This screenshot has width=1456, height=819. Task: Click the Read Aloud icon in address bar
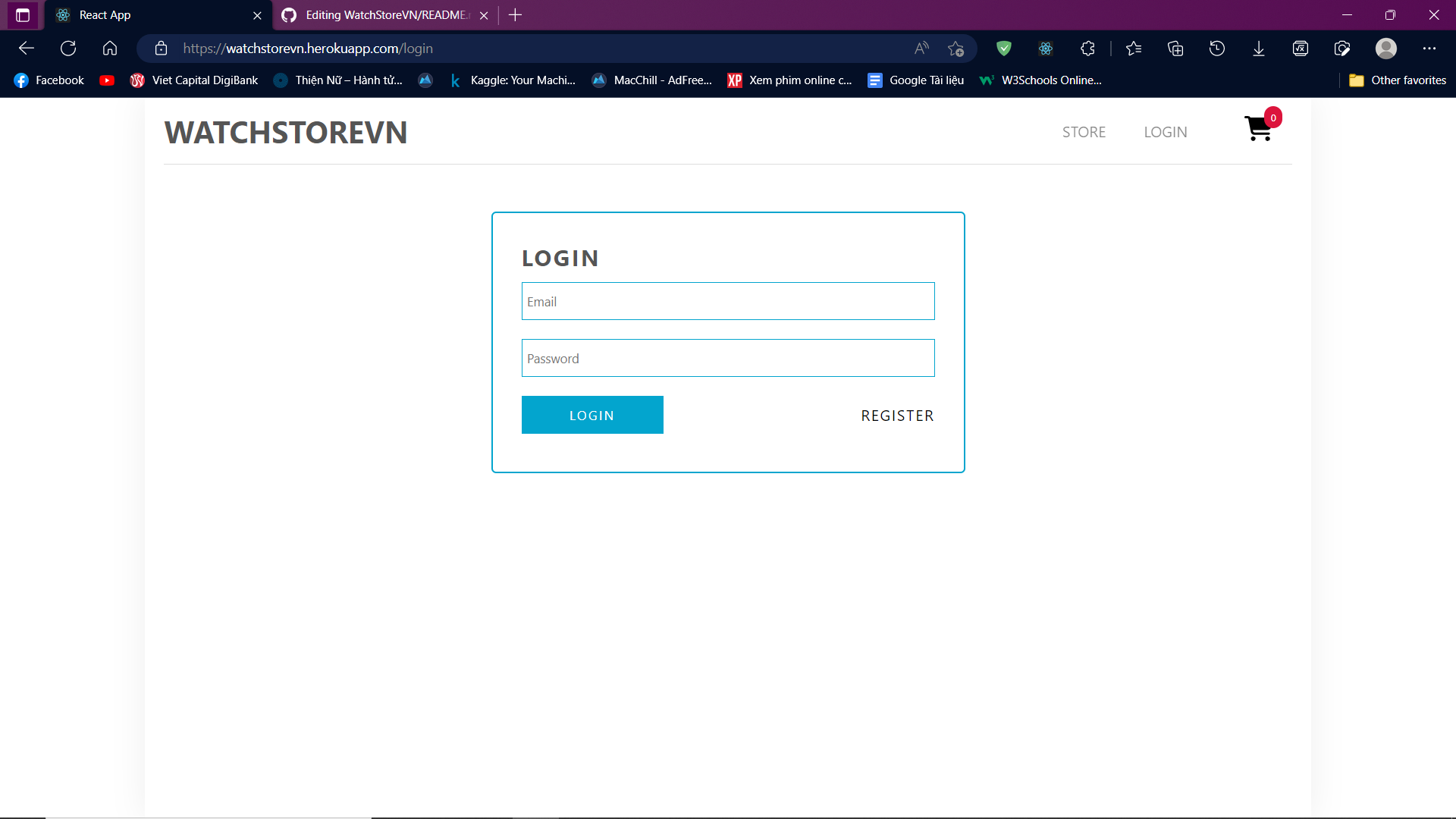coord(921,49)
